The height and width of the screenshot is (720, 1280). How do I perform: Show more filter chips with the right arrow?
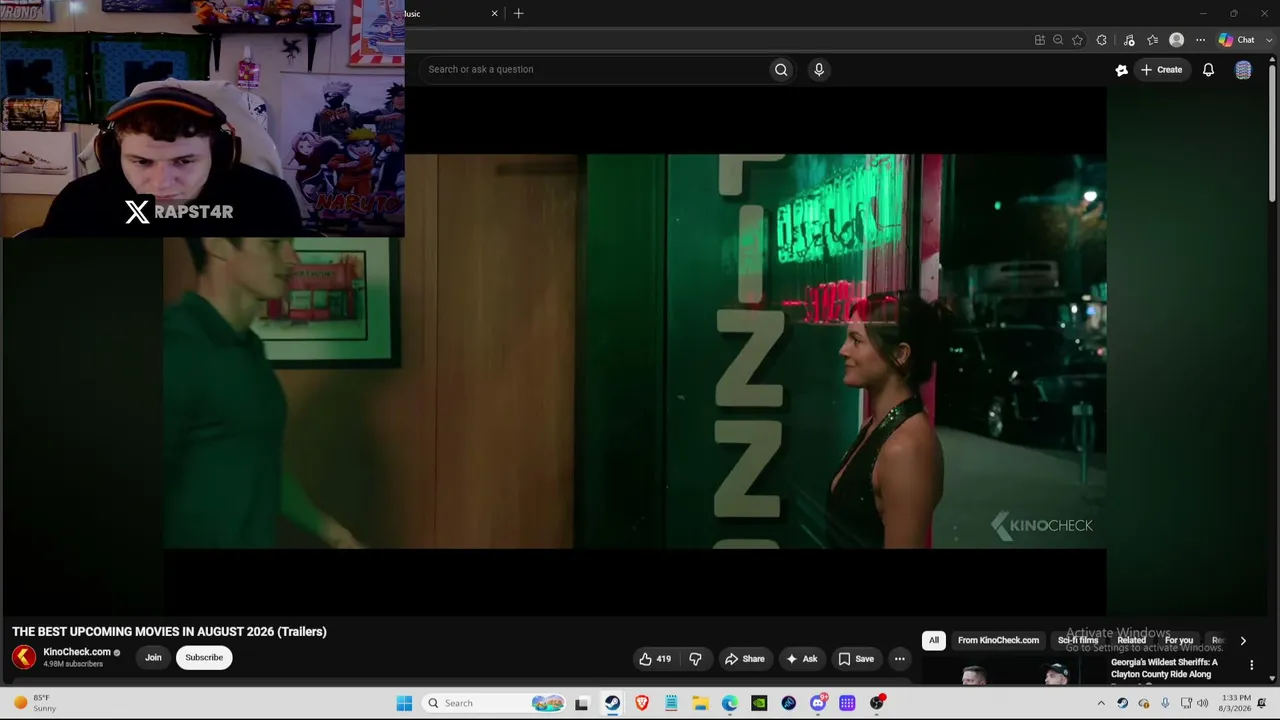click(1243, 641)
